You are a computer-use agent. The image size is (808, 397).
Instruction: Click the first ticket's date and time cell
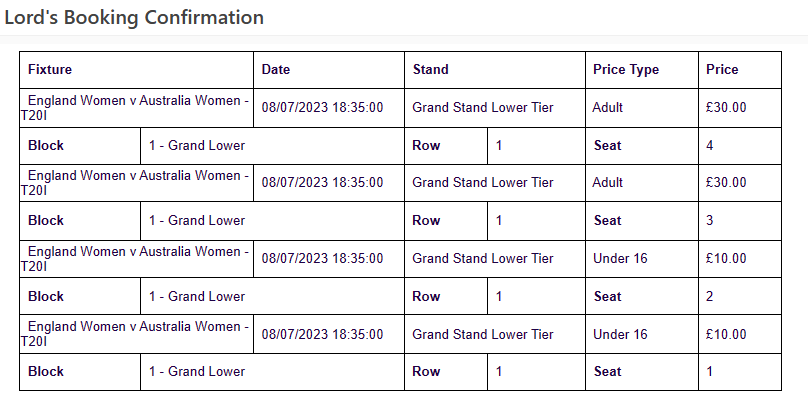[329, 108]
